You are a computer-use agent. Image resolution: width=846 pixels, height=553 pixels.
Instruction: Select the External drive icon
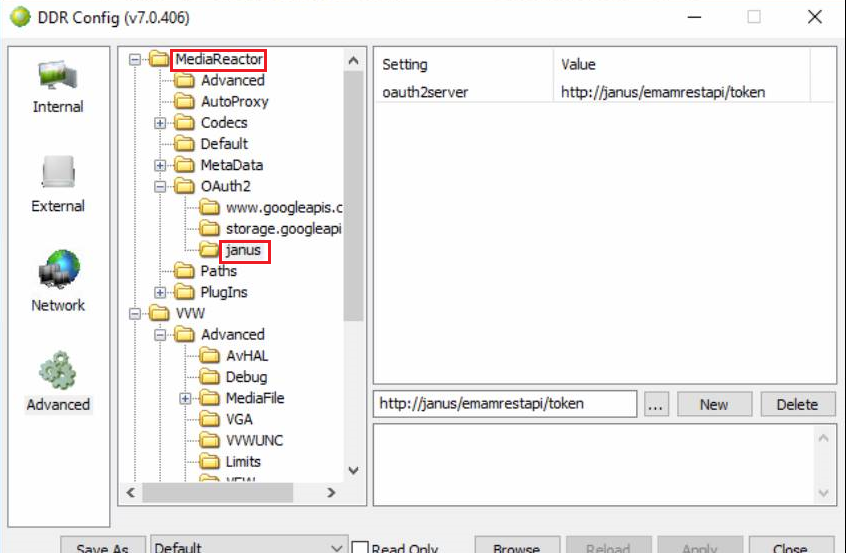(x=58, y=173)
